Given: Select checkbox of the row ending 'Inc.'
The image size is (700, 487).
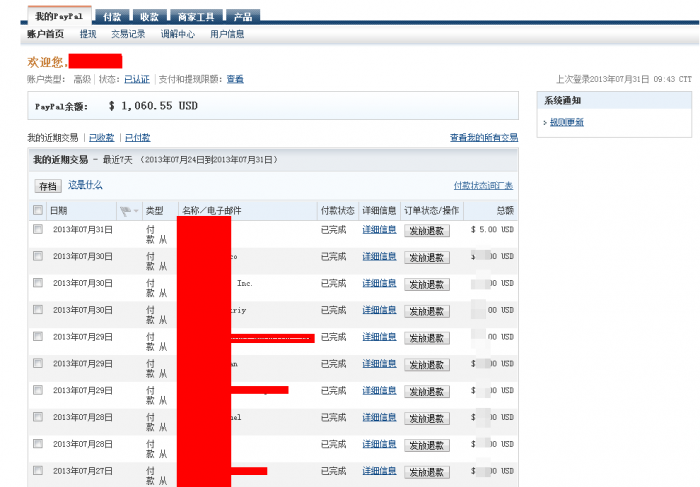Looking at the screenshot, I should click(38, 283).
